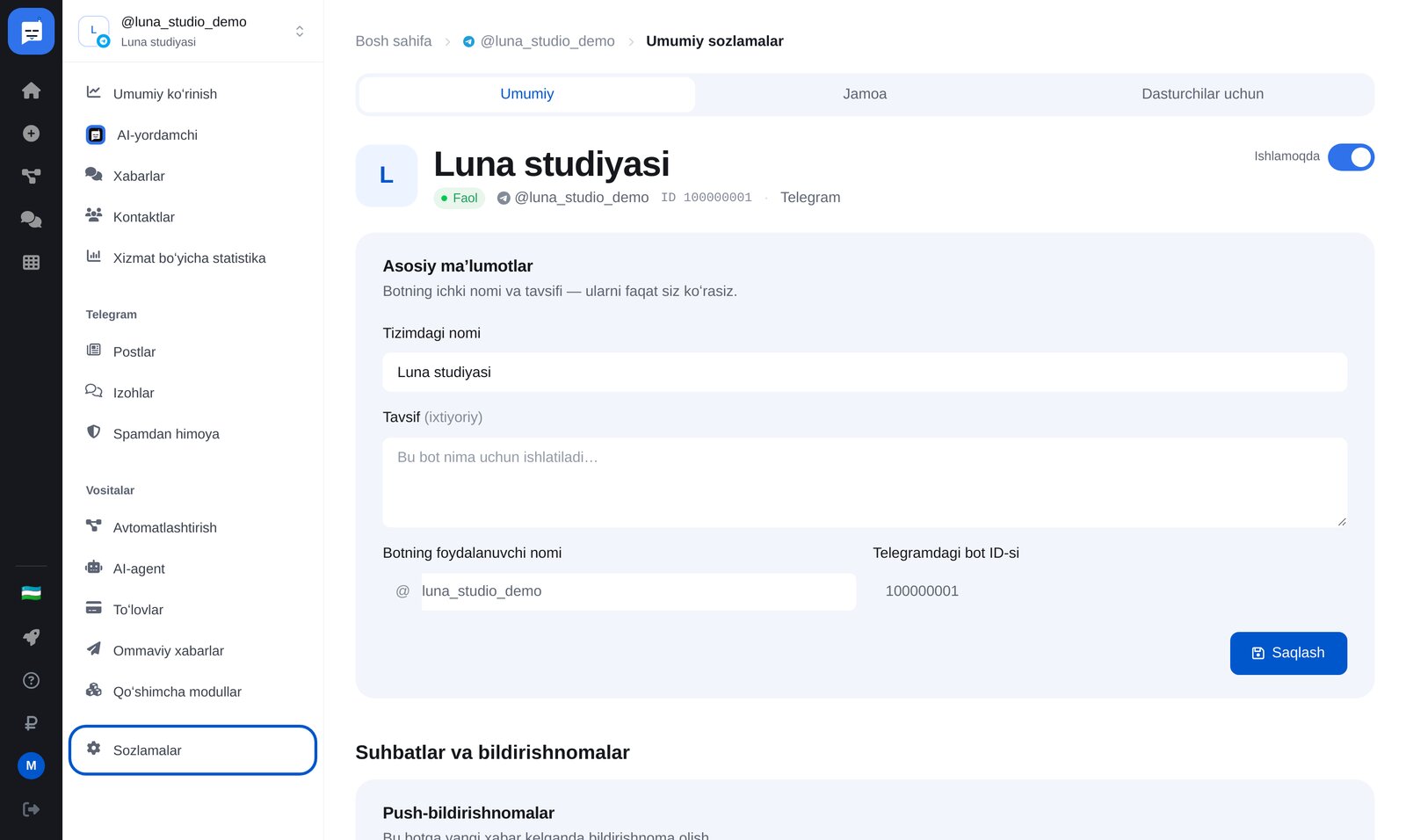Click @luna_studio_demo breadcrumb link
1406x840 pixels.
pyautogui.click(x=539, y=41)
